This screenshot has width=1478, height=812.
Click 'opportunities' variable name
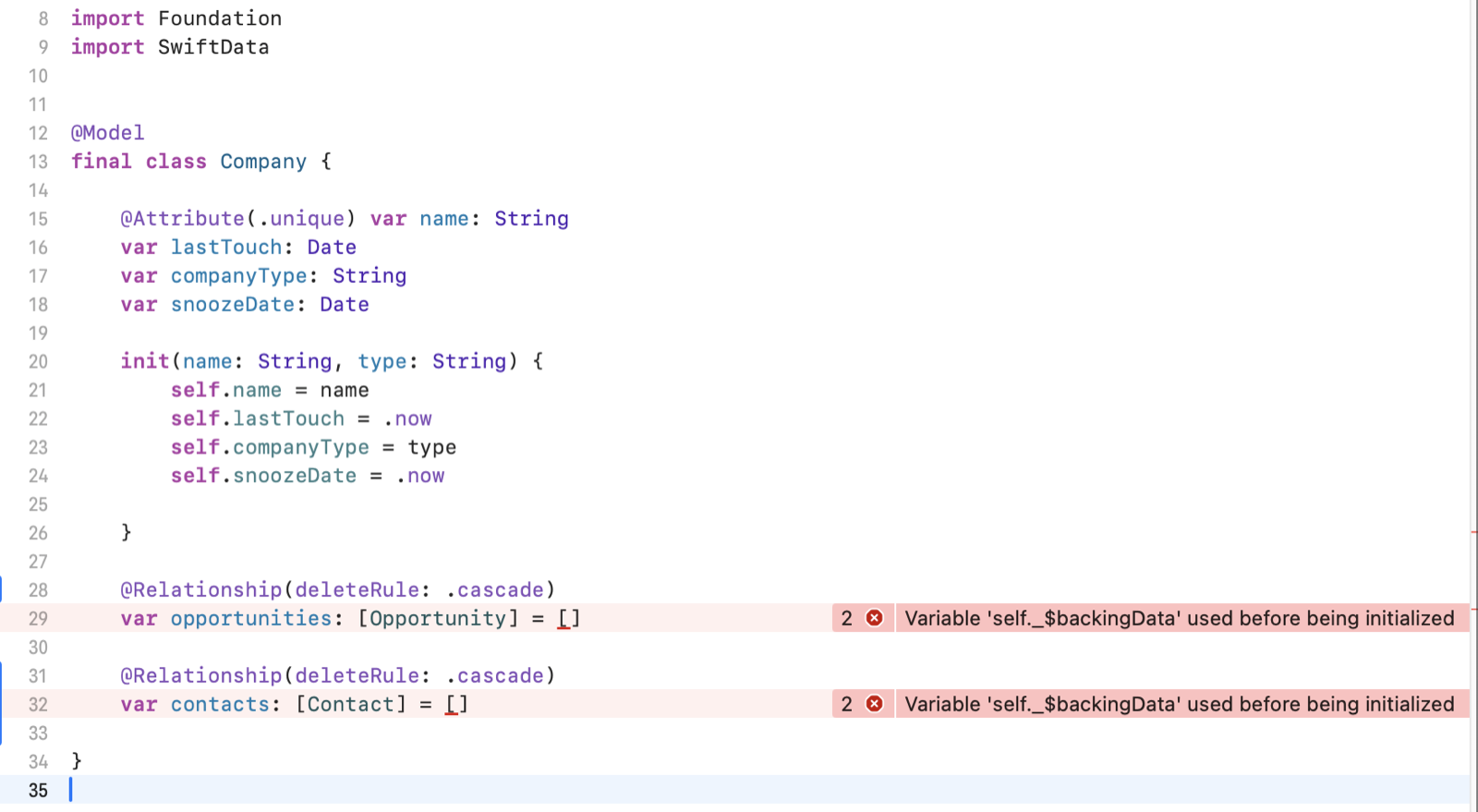pos(251,618)
